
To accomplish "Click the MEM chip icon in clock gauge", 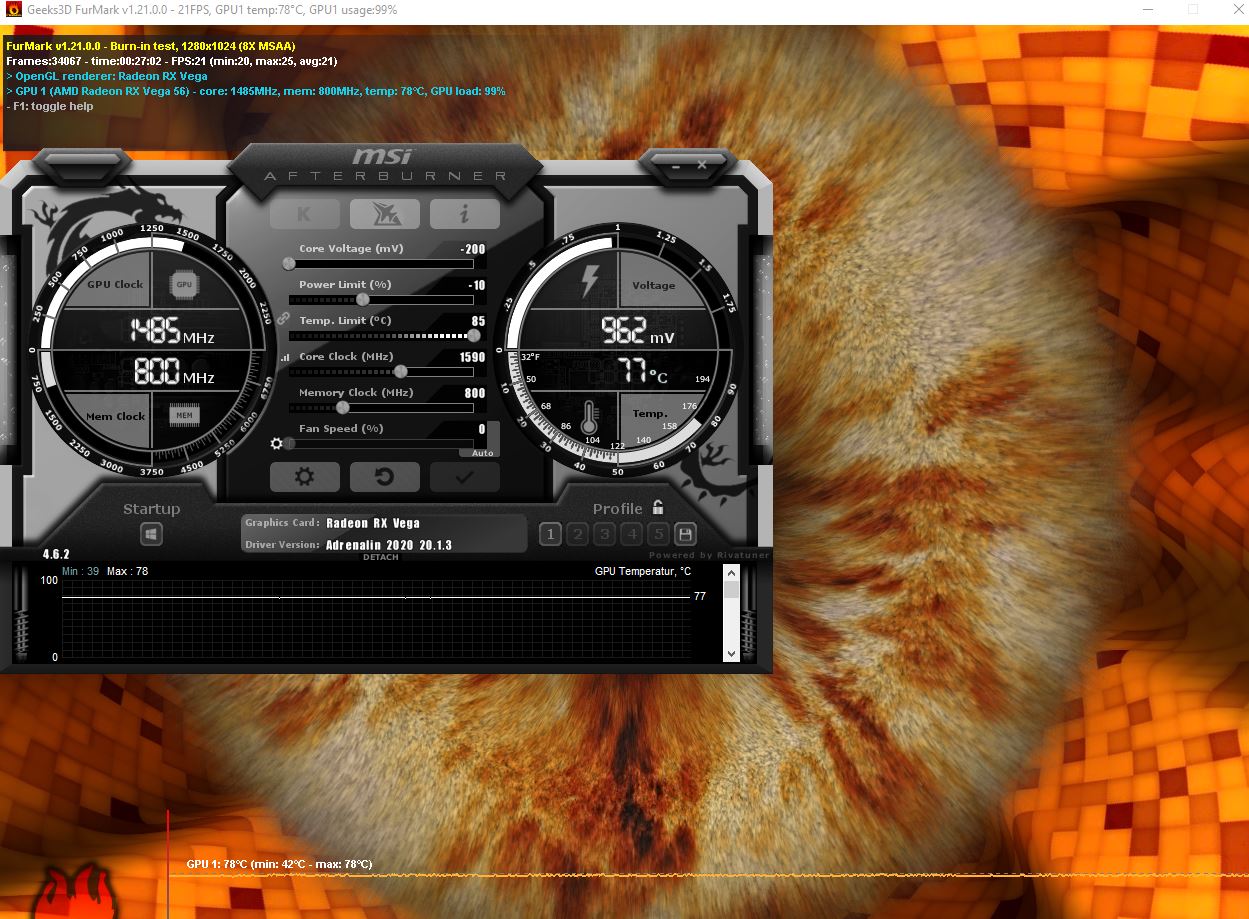I will [x=184, y=415].
